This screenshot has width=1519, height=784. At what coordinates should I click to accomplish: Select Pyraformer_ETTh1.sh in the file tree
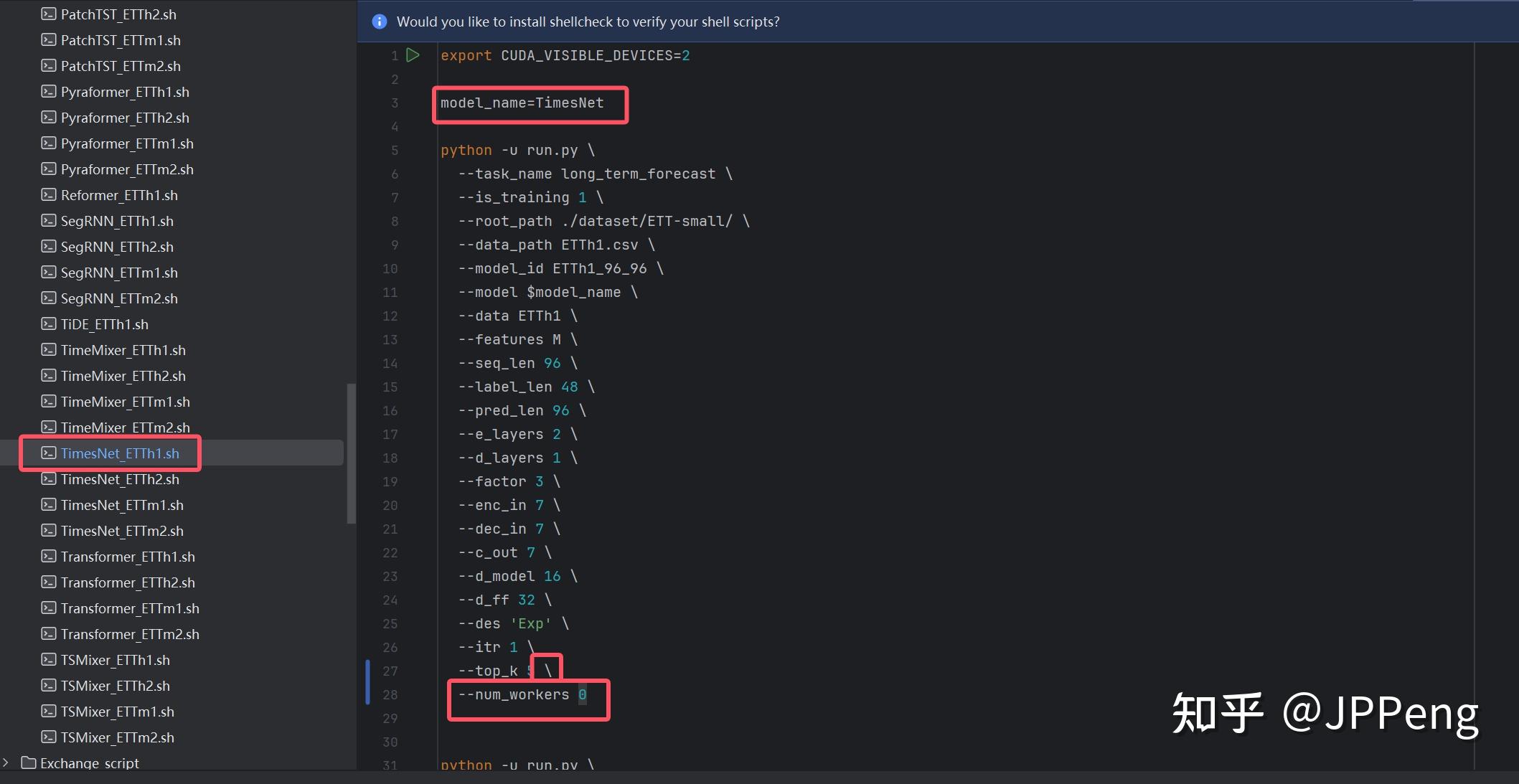[125, 92]
